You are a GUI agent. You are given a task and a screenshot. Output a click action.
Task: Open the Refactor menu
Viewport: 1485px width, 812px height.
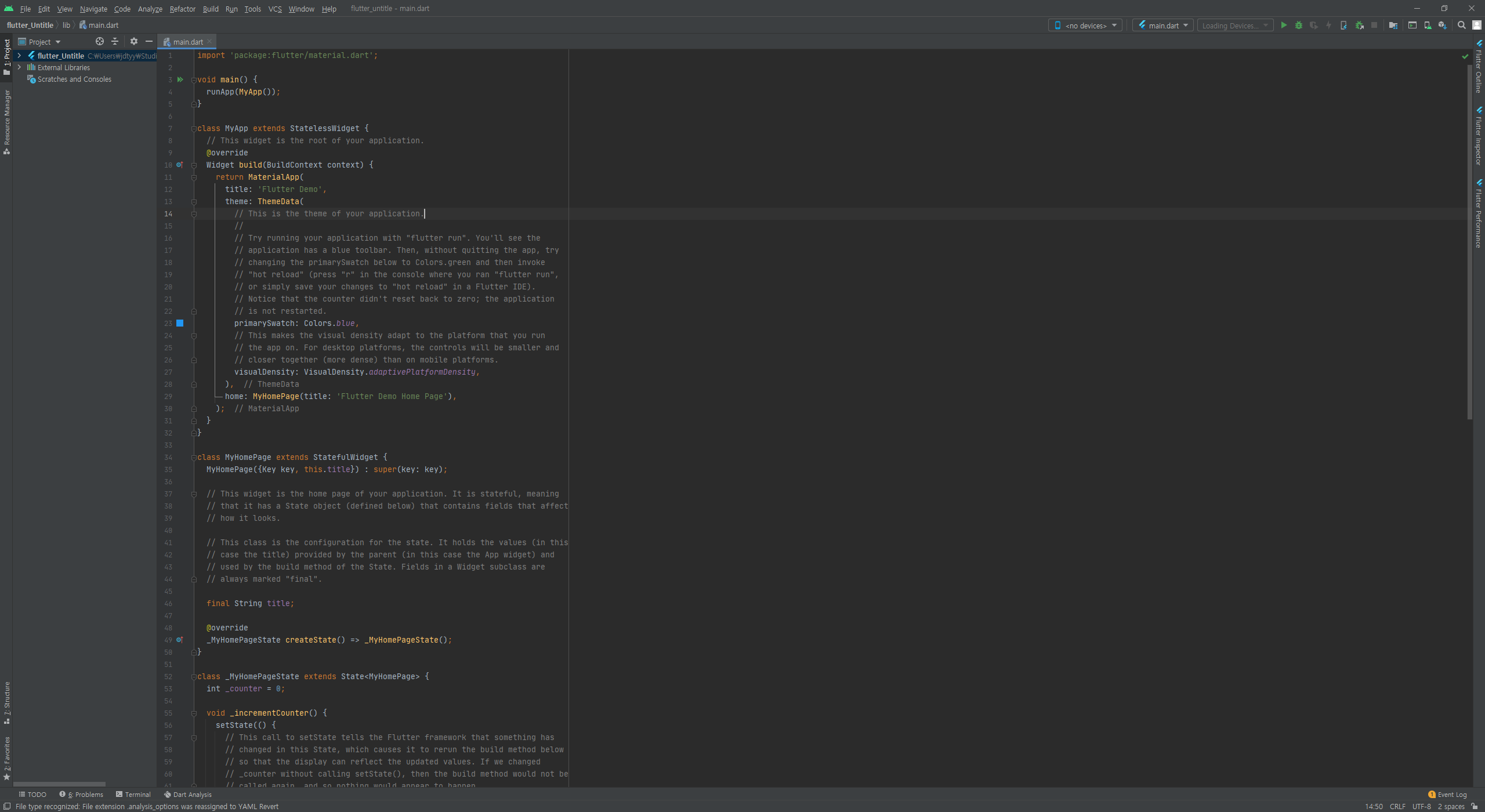pyautogui.click(x=182, y=9)
